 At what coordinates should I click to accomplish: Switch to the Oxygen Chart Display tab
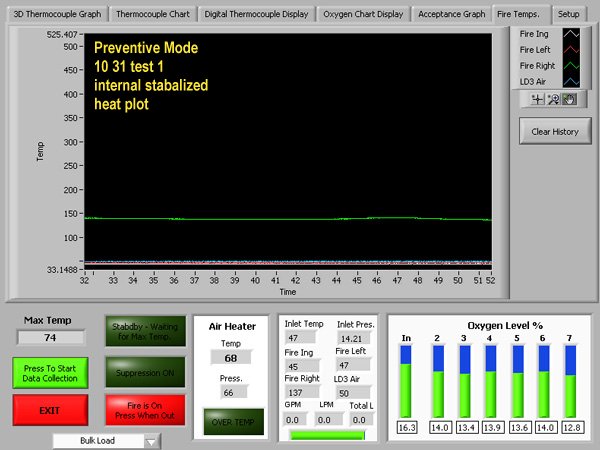pos(363,14)
